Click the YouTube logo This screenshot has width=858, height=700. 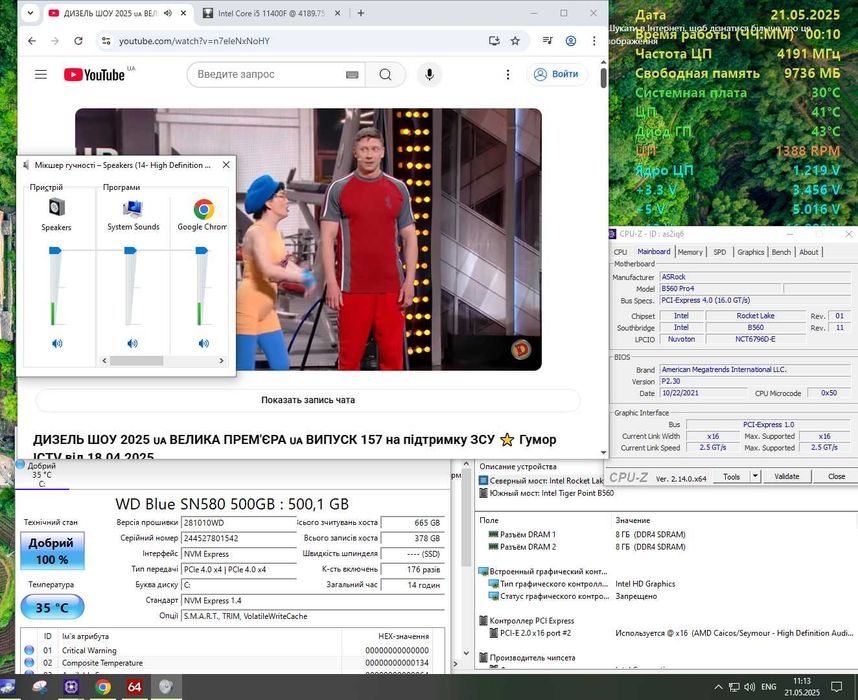click(94, 74)
